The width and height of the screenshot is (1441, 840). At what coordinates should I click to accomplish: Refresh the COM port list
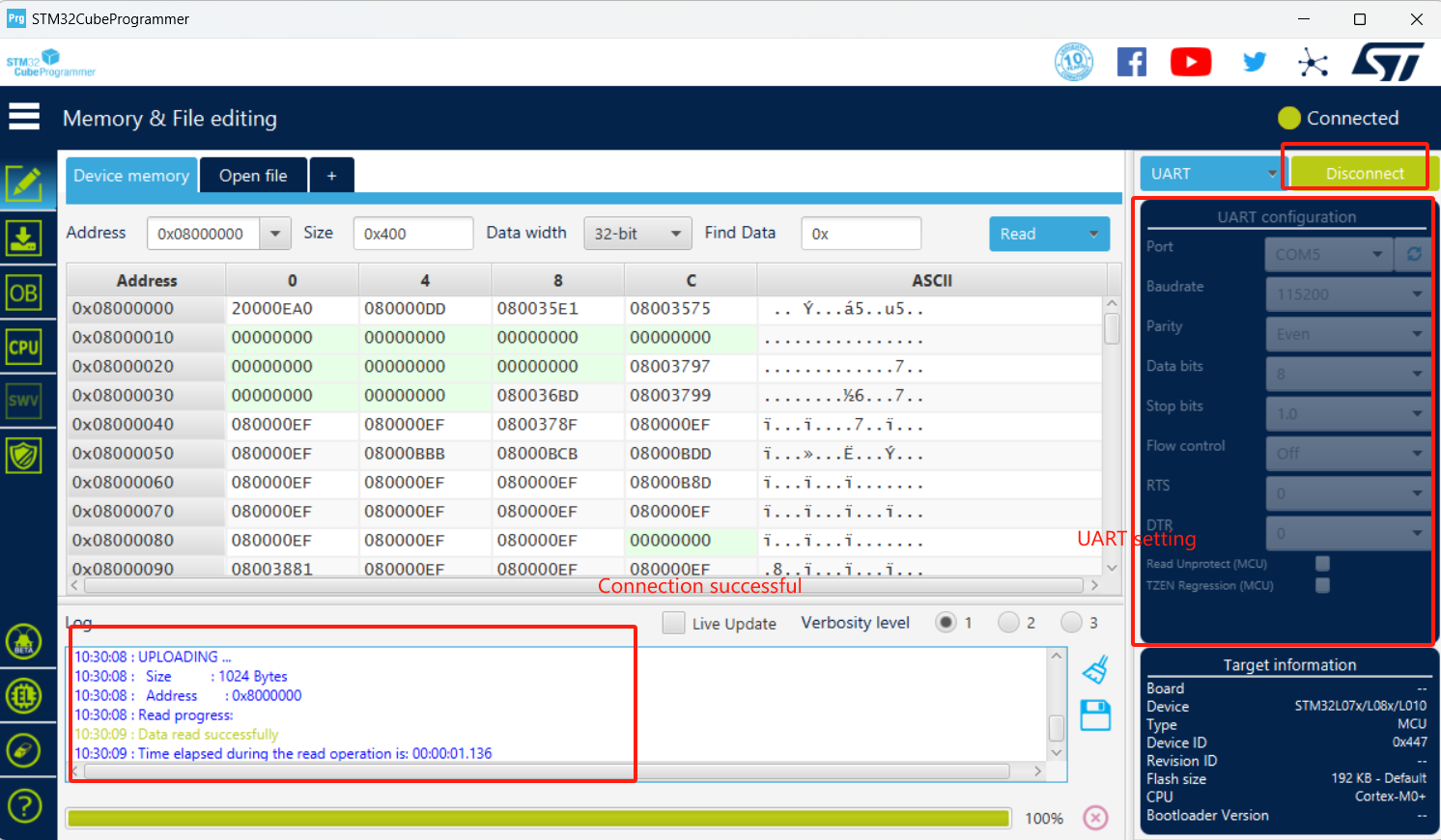pos(1414,254)
